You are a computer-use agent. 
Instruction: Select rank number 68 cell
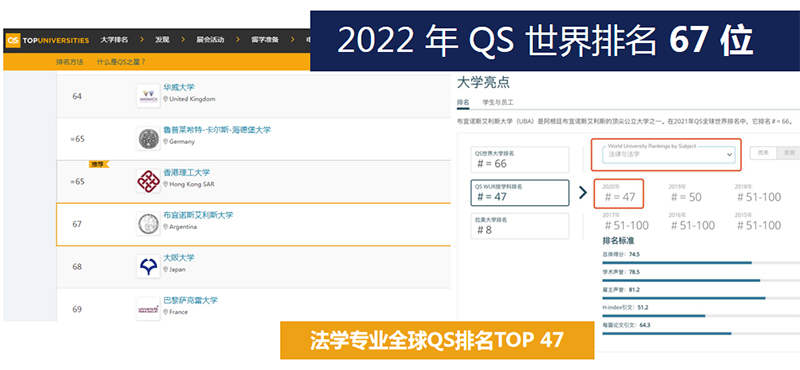point(77,267)
